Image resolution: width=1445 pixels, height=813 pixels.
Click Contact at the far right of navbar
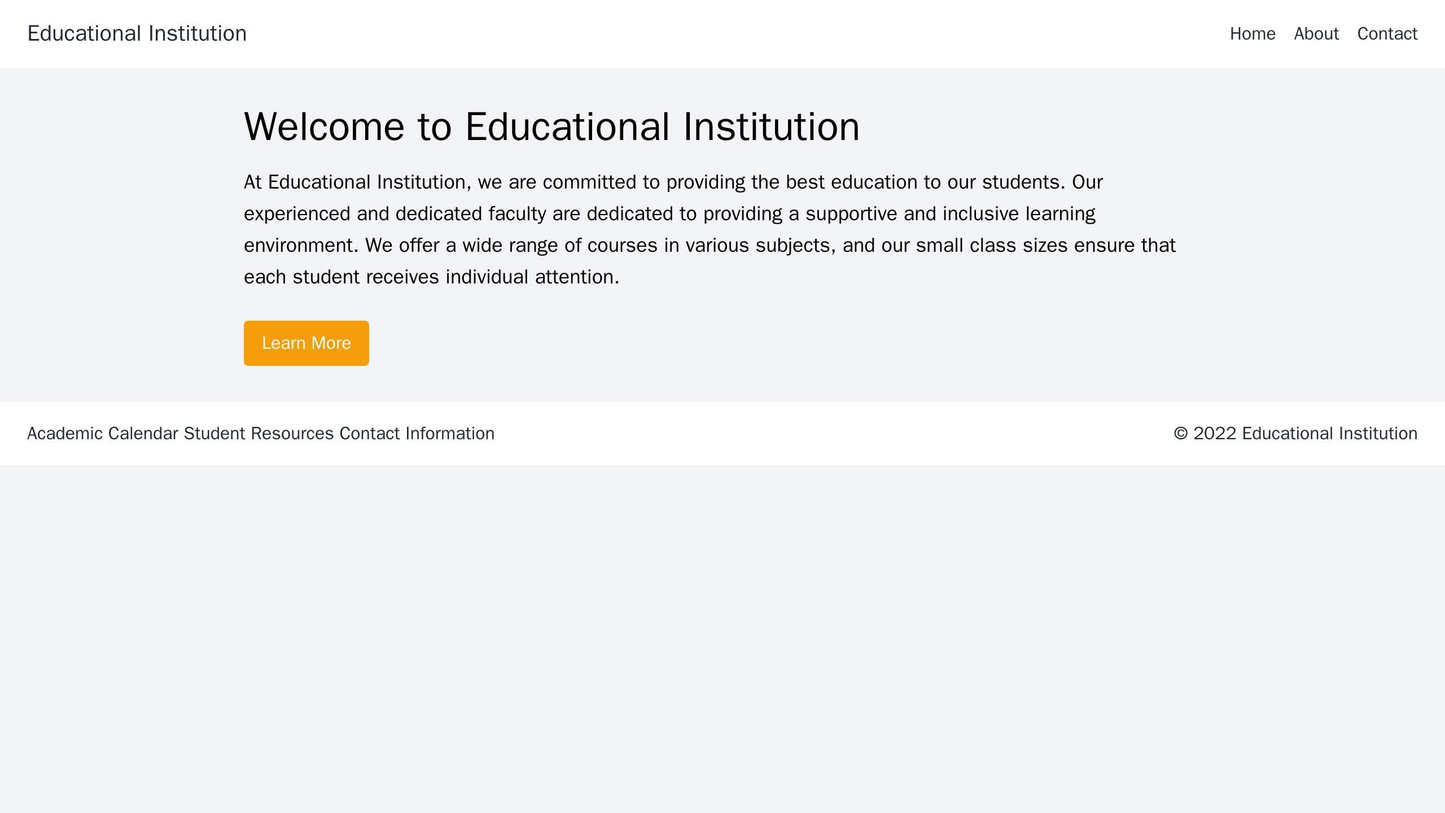1386,33
